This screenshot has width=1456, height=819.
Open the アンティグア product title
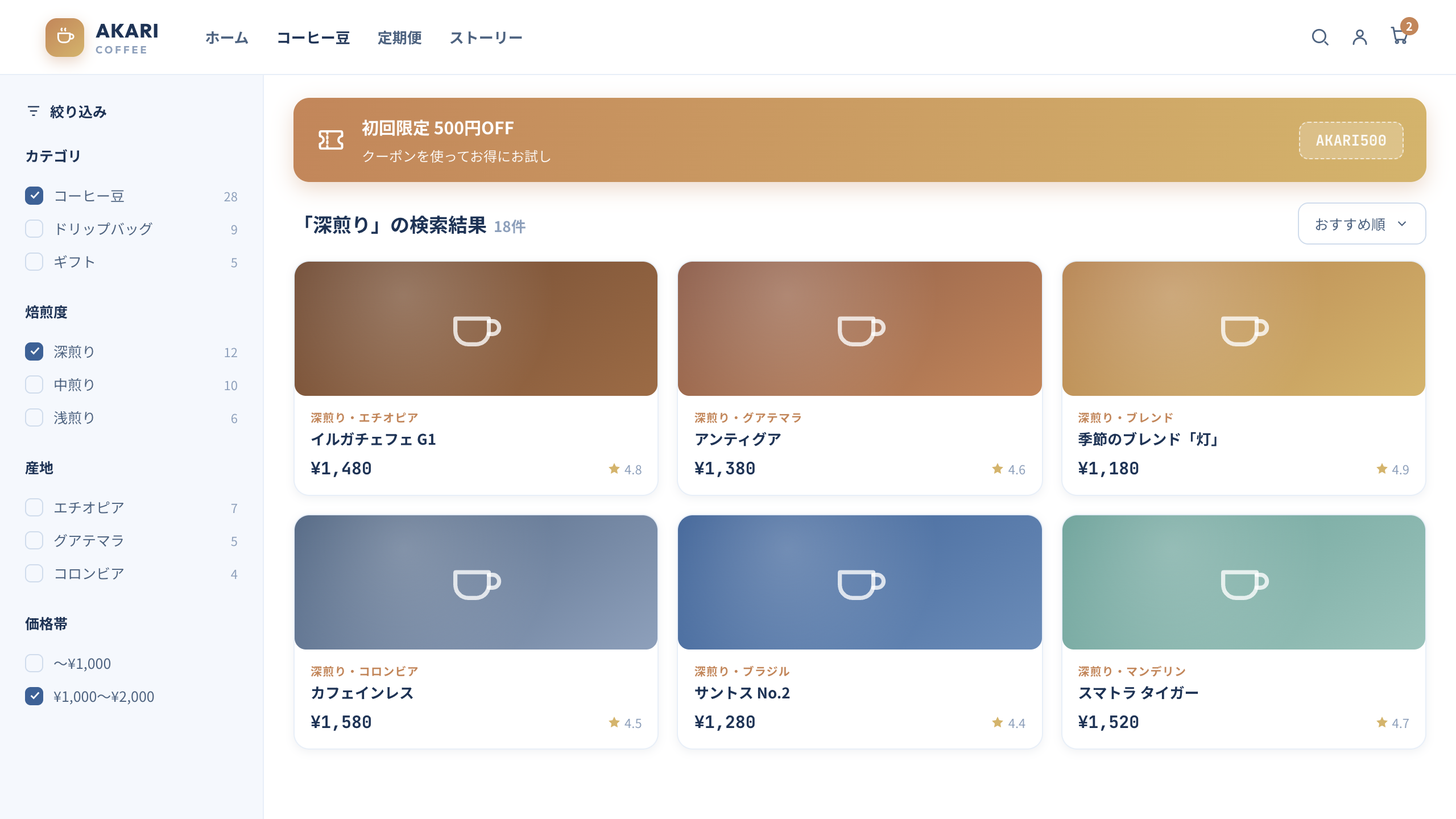tap(738, 439)
